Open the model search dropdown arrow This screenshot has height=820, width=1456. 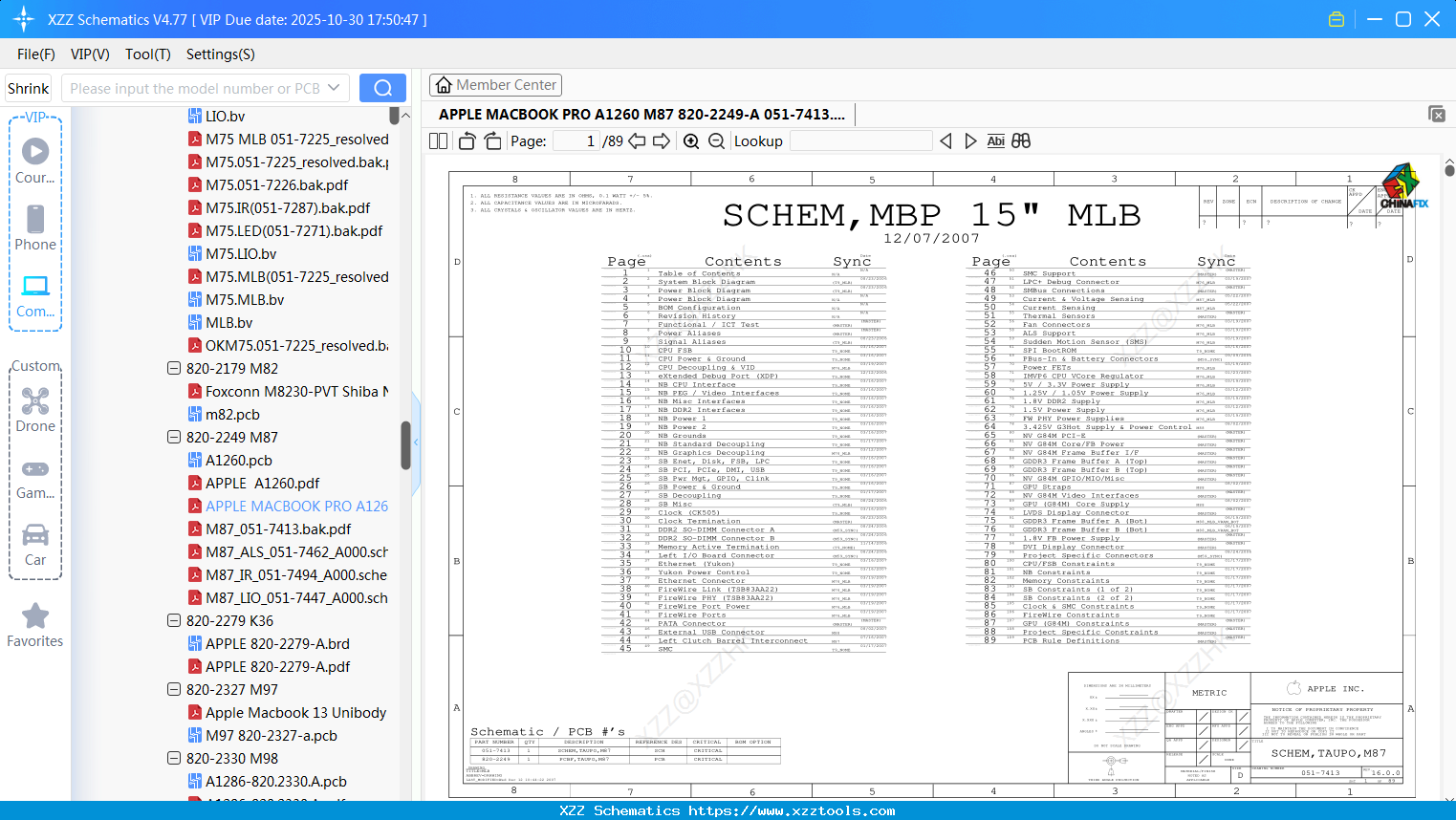[x=334, y=88]
